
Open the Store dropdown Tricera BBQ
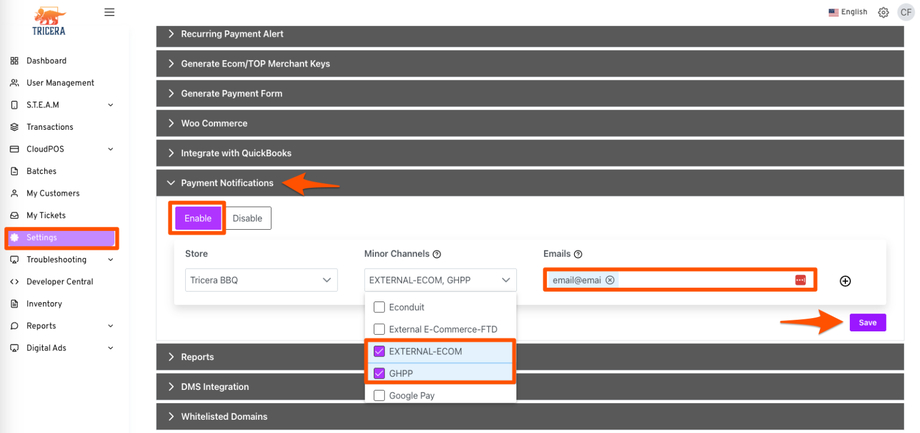coord(261,280)
